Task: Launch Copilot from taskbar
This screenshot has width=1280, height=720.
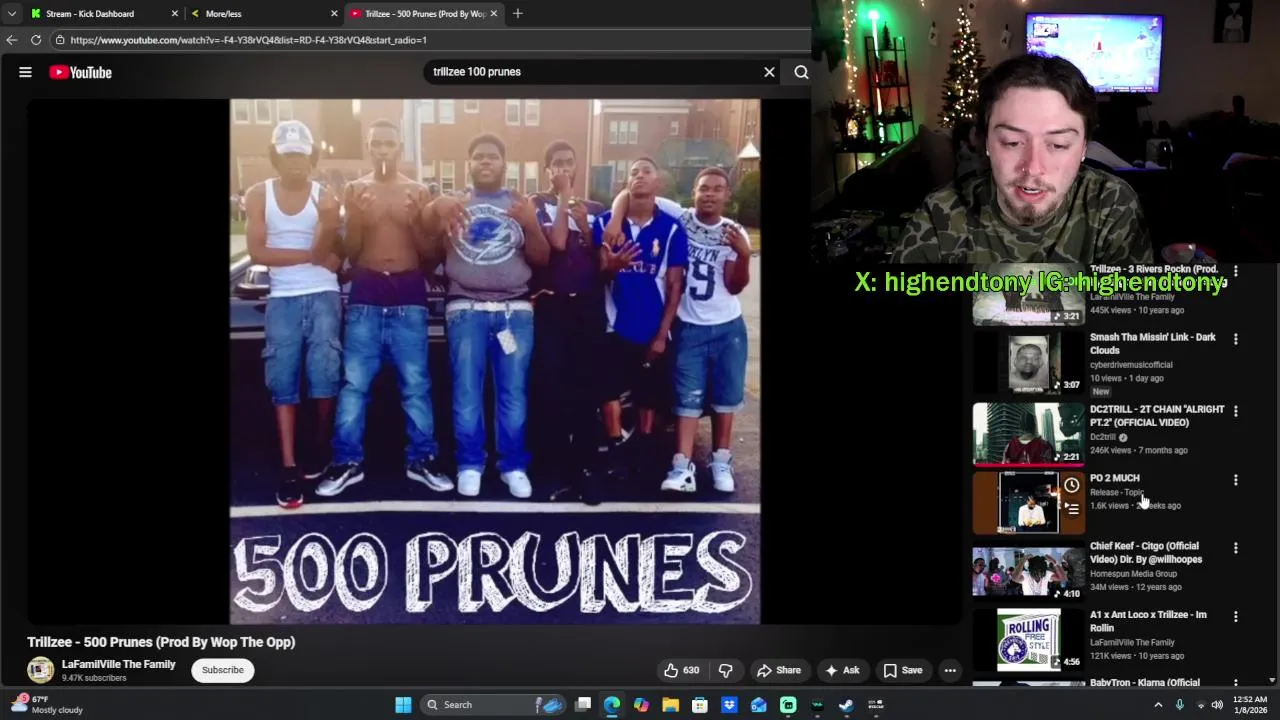Action: pos(641,705)
